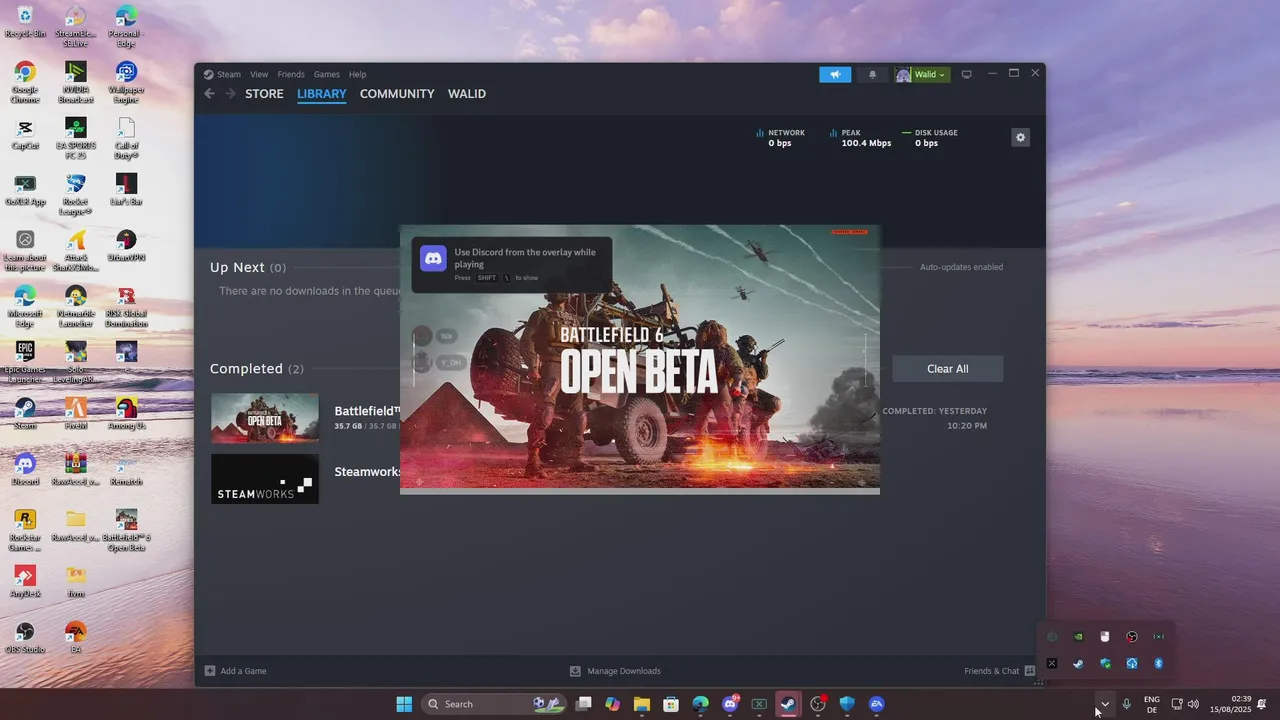1280x720 pixels.
Task: Click the Battlefield Open Beta download thumbnail
Action: point(265,418)
